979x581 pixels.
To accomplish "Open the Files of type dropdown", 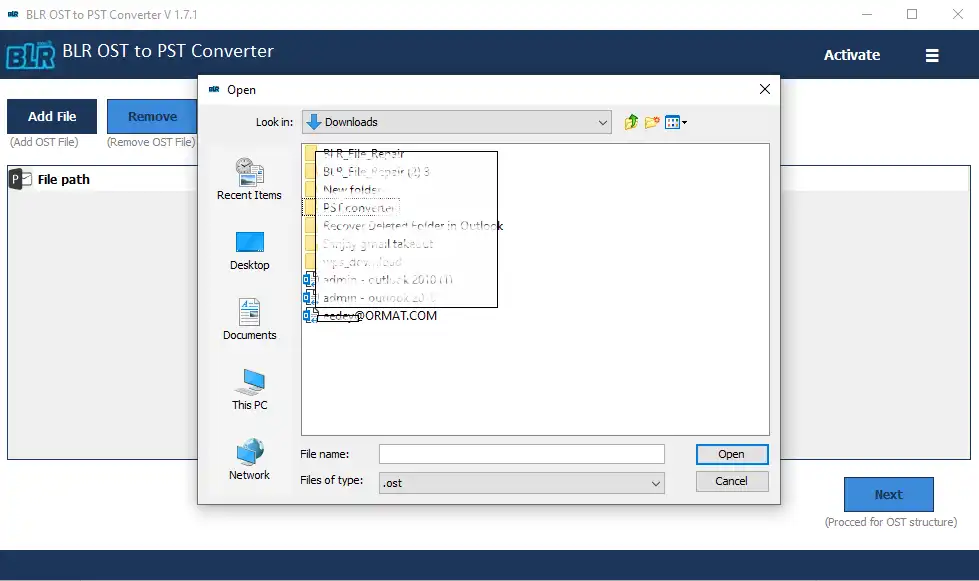I will point(658,482).
